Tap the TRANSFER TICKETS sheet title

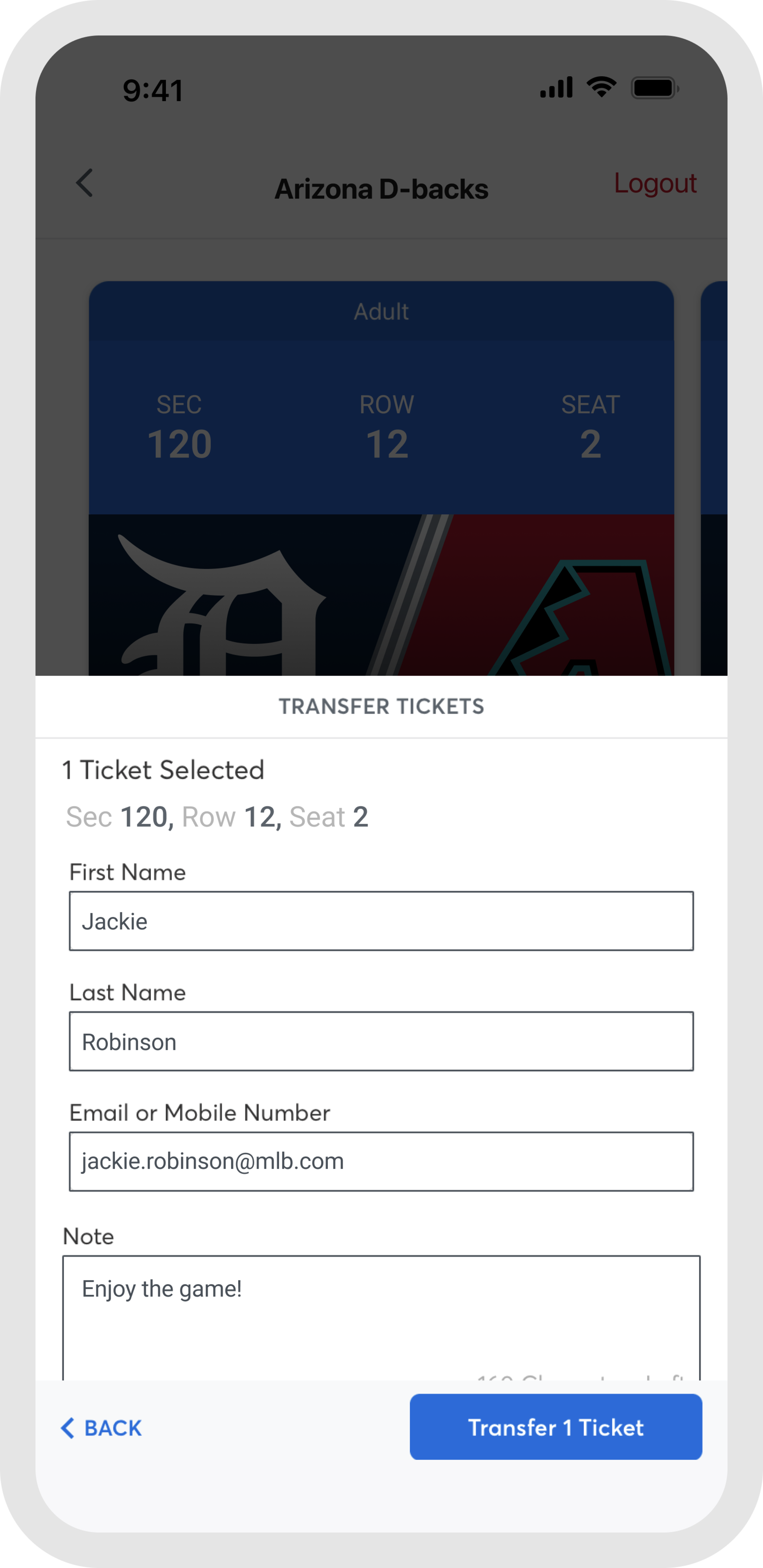coord(381,706)
